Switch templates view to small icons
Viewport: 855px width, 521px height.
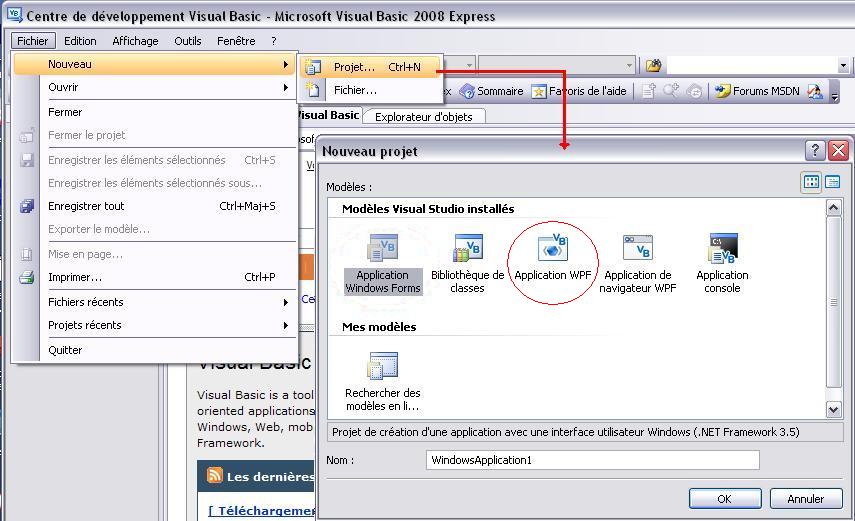[832, 182]
